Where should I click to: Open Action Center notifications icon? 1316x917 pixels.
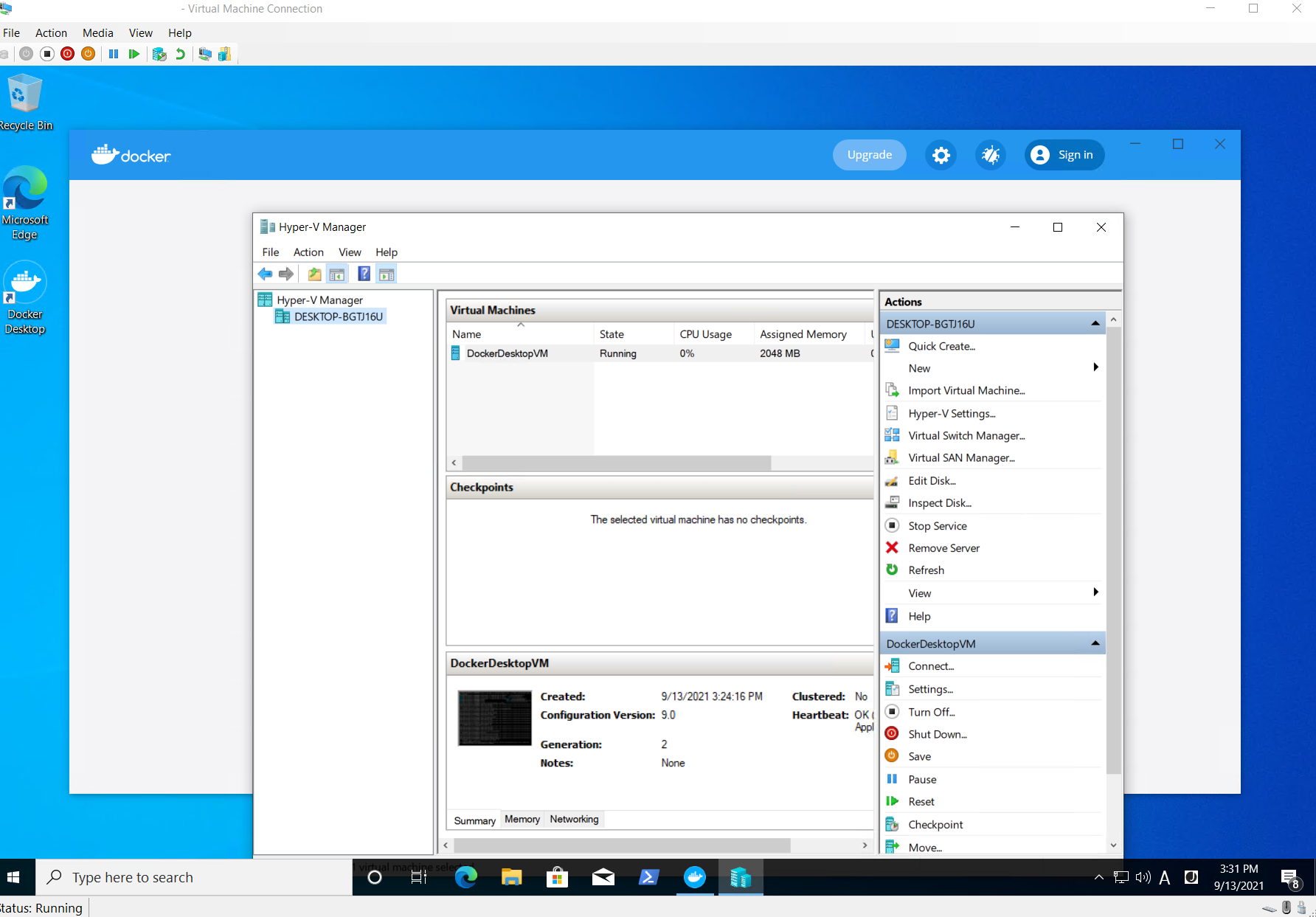point(1290,878)
